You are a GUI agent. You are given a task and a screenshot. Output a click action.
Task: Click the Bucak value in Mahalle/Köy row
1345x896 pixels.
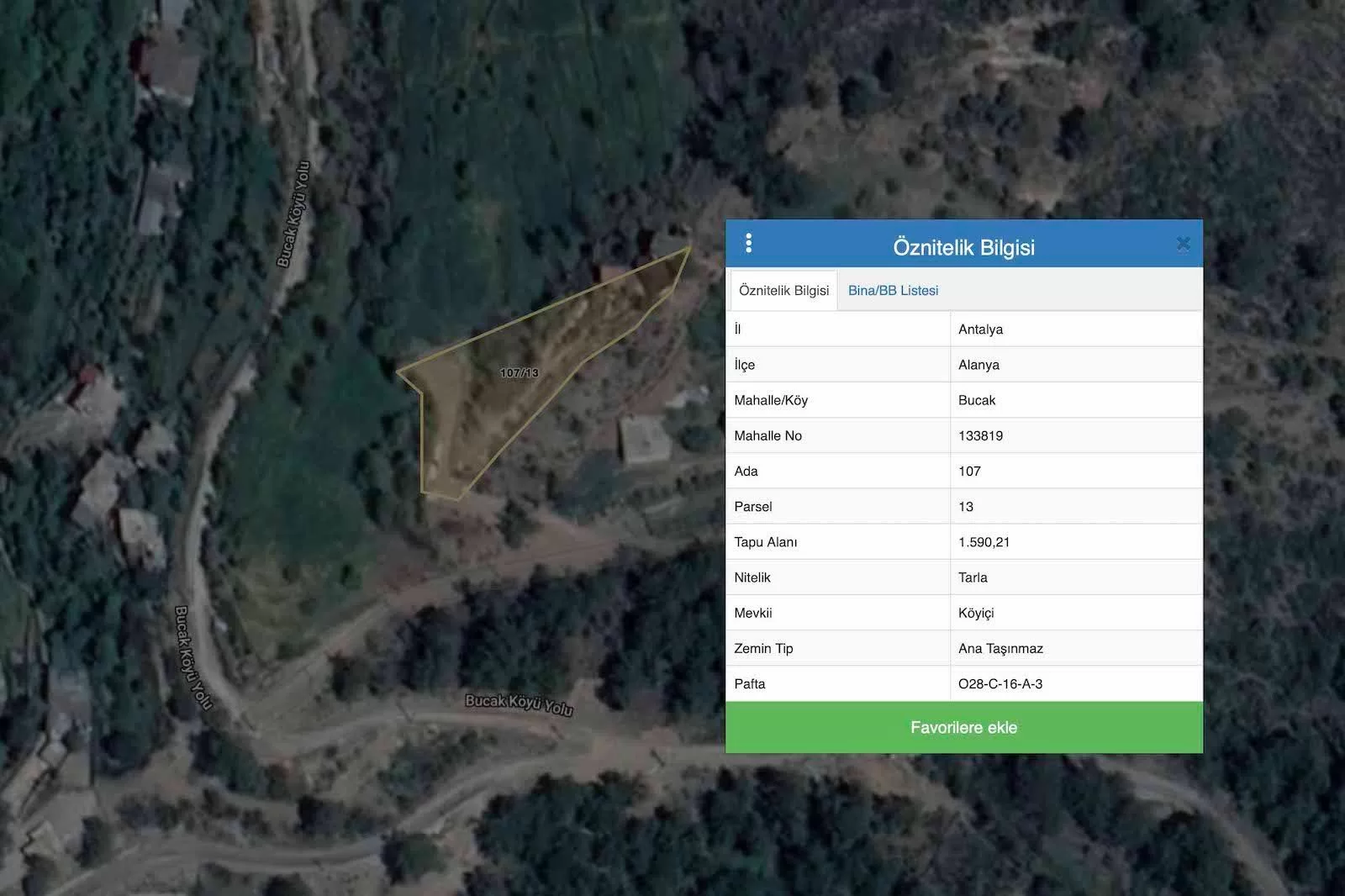976,400
